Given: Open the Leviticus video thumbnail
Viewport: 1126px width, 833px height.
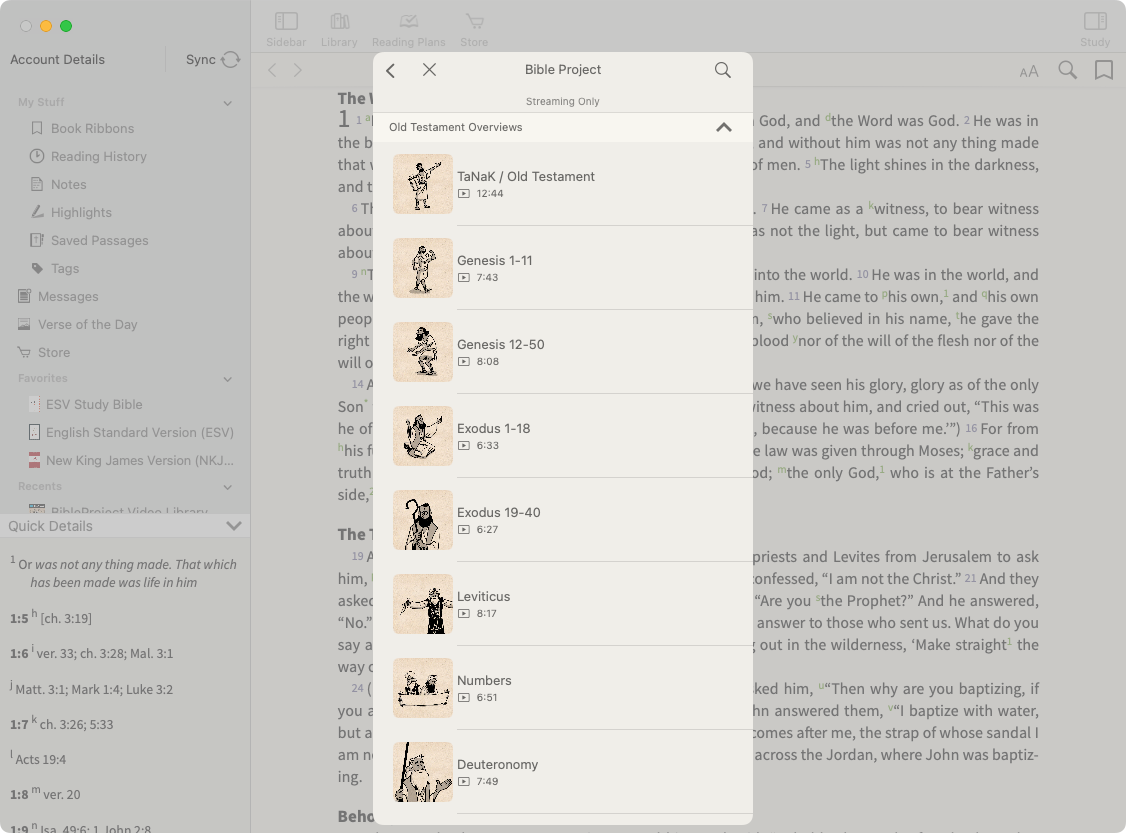Looking at the screenshot, I should (423, 604).
